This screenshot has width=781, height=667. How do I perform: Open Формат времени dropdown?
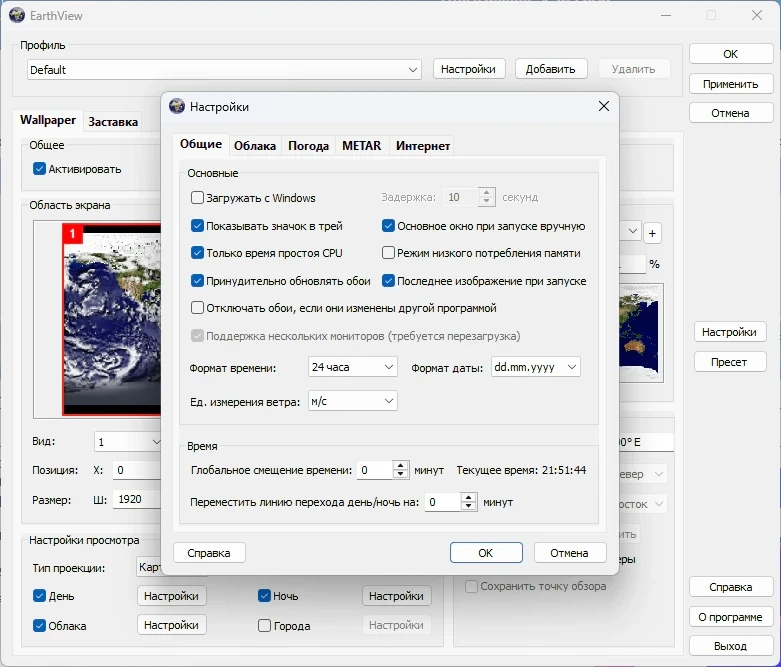(353, 367)
